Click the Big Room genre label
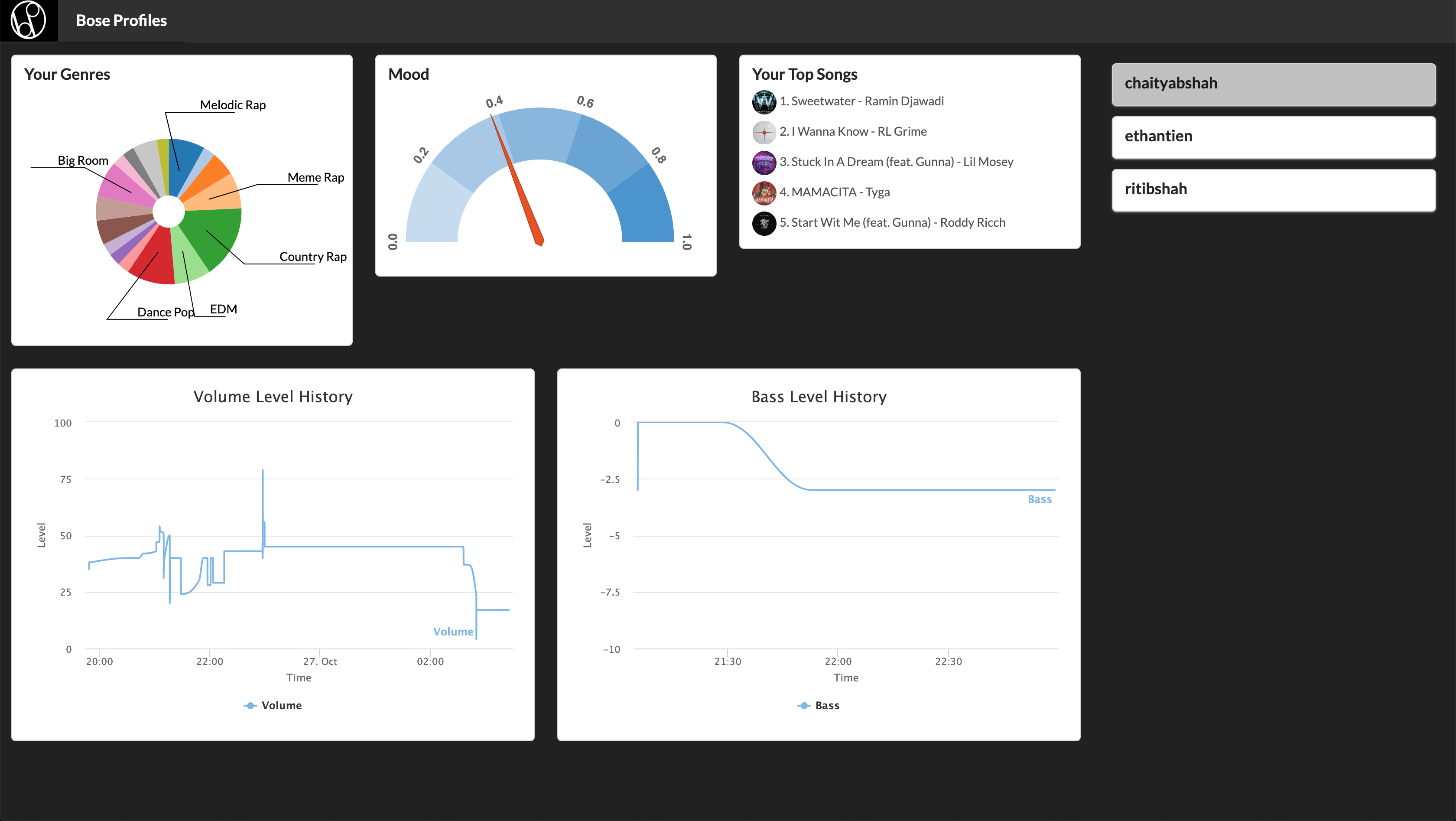This screenshot has width=1456, height=821. point(82,160)
